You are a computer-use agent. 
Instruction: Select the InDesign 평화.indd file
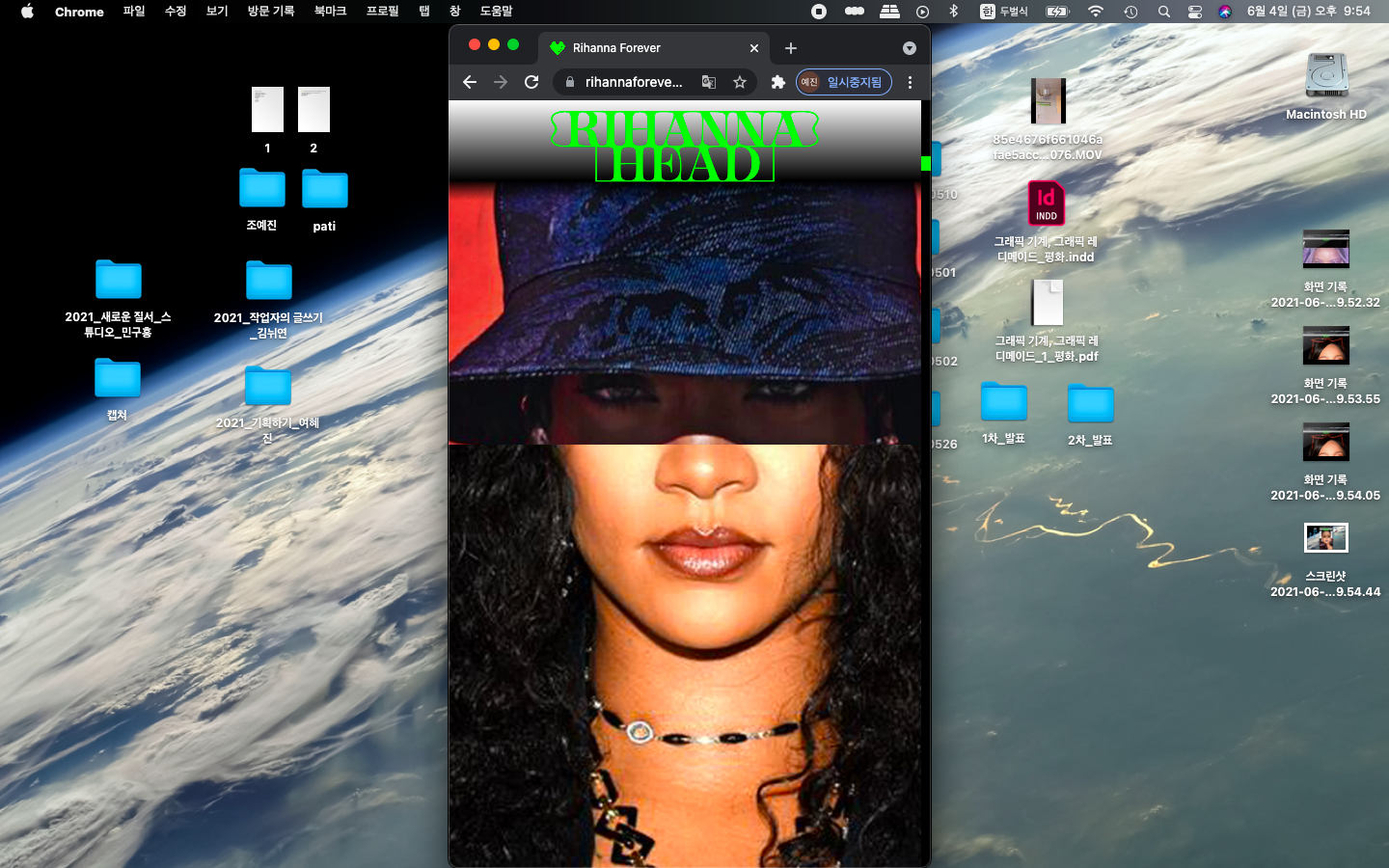[1047, 203]
